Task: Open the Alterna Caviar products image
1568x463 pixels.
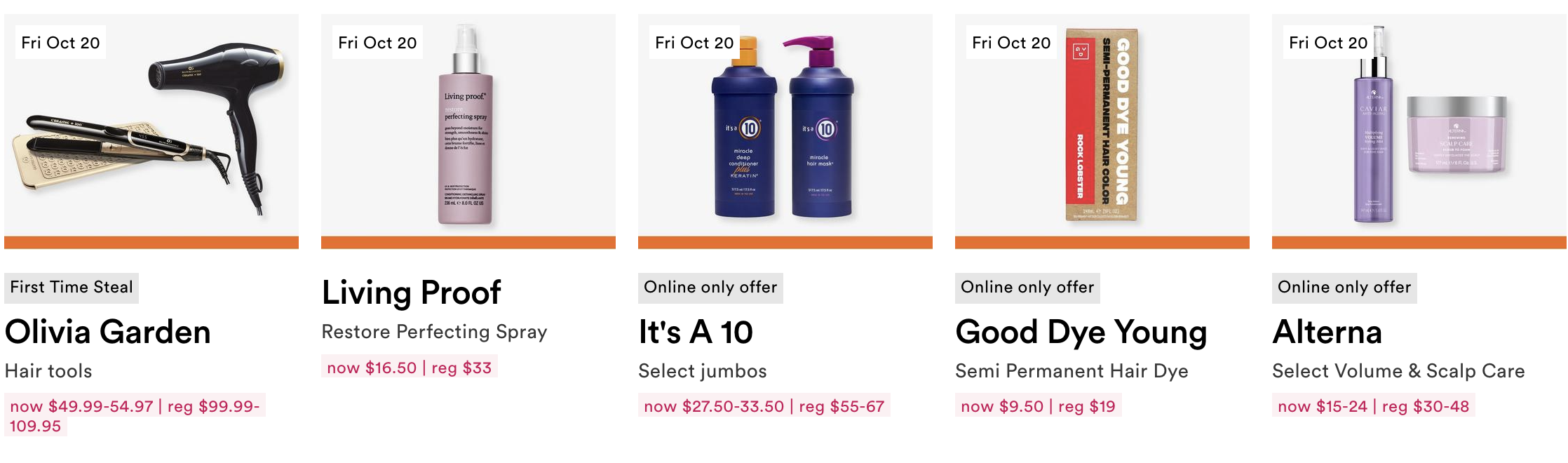Action: [x=1419, y=131]
